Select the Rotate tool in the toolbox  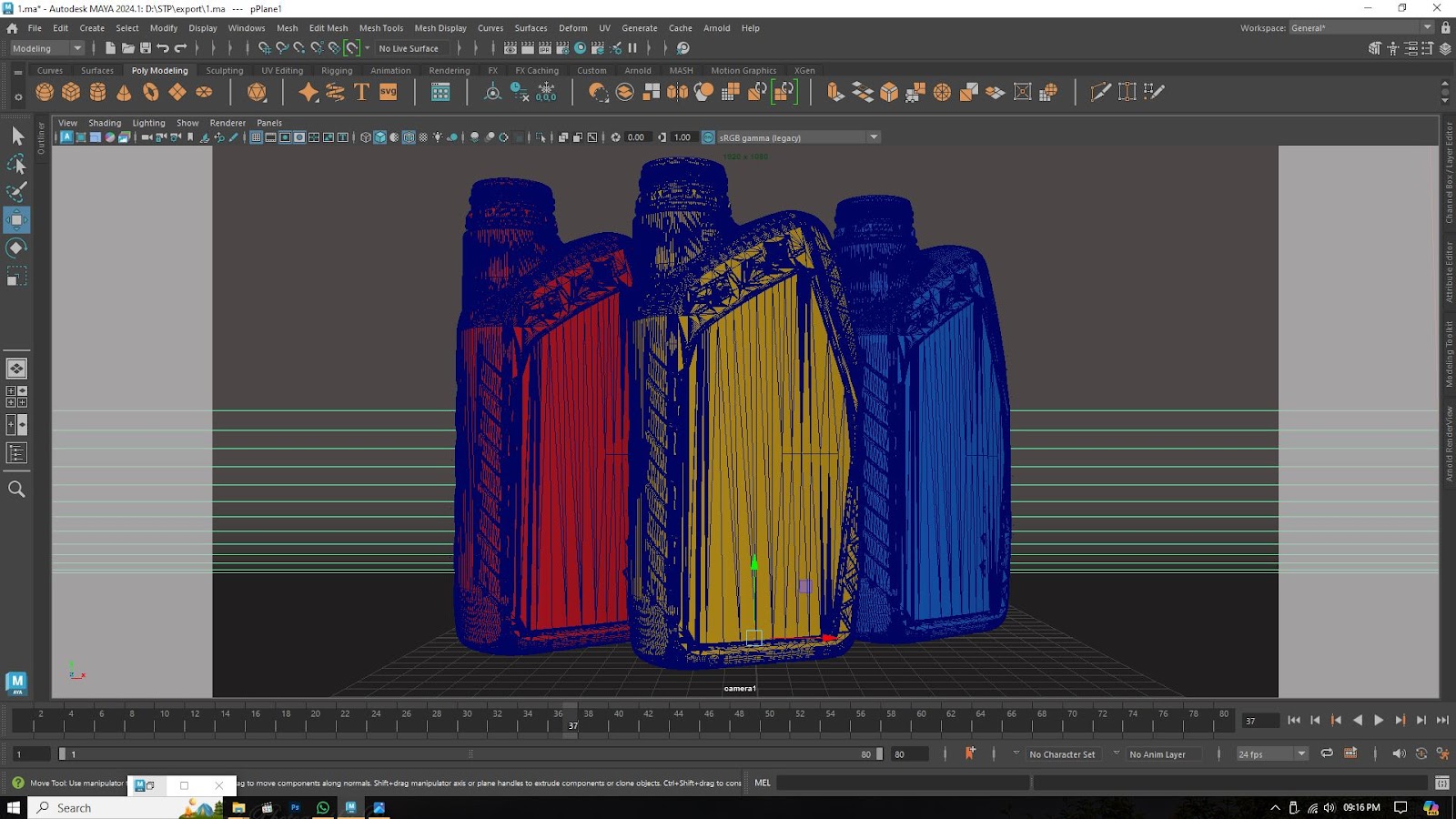(16, 248)
